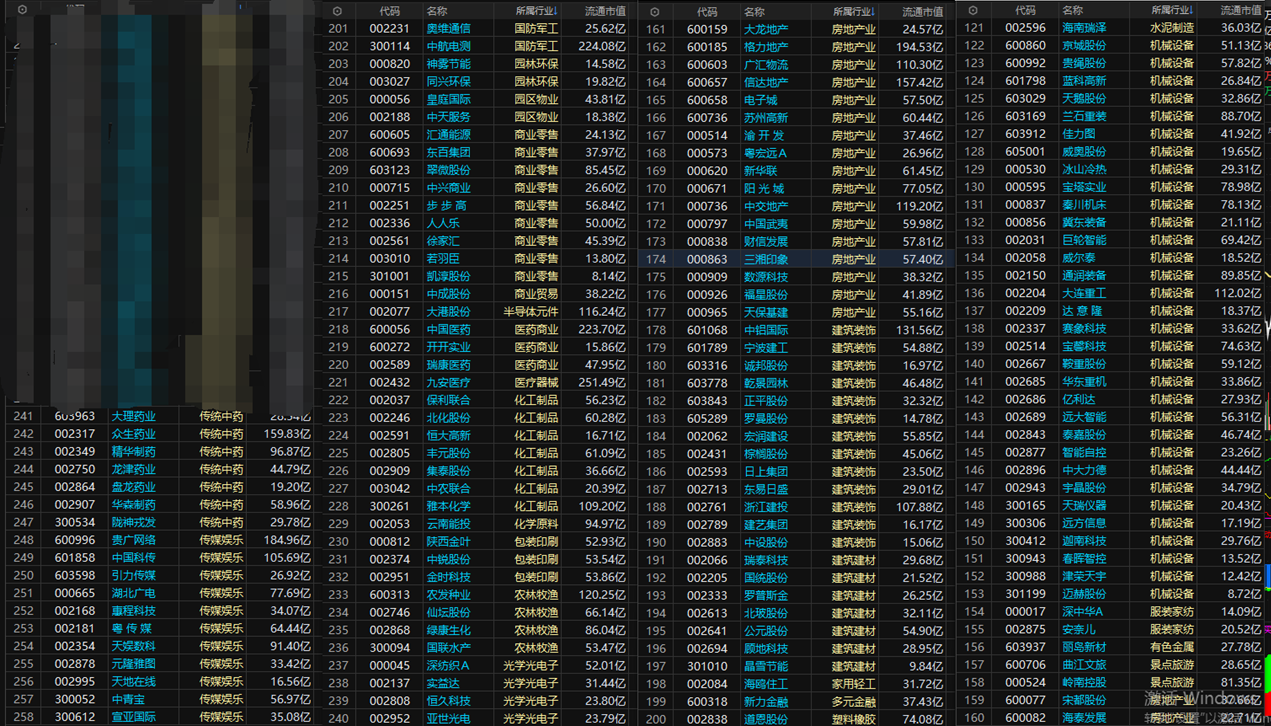1271x726 pixels.
Task: Click 代码 column header in the row 121 panel
Action: click(1025, 11)
